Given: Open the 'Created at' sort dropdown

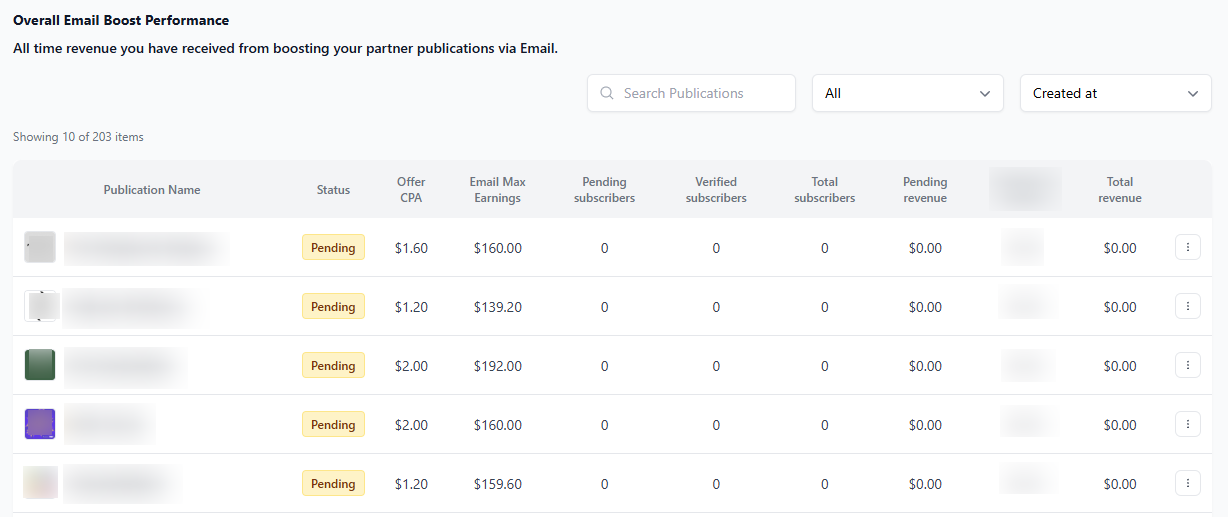Looking at the screenshot, I should pos(1115,93).
